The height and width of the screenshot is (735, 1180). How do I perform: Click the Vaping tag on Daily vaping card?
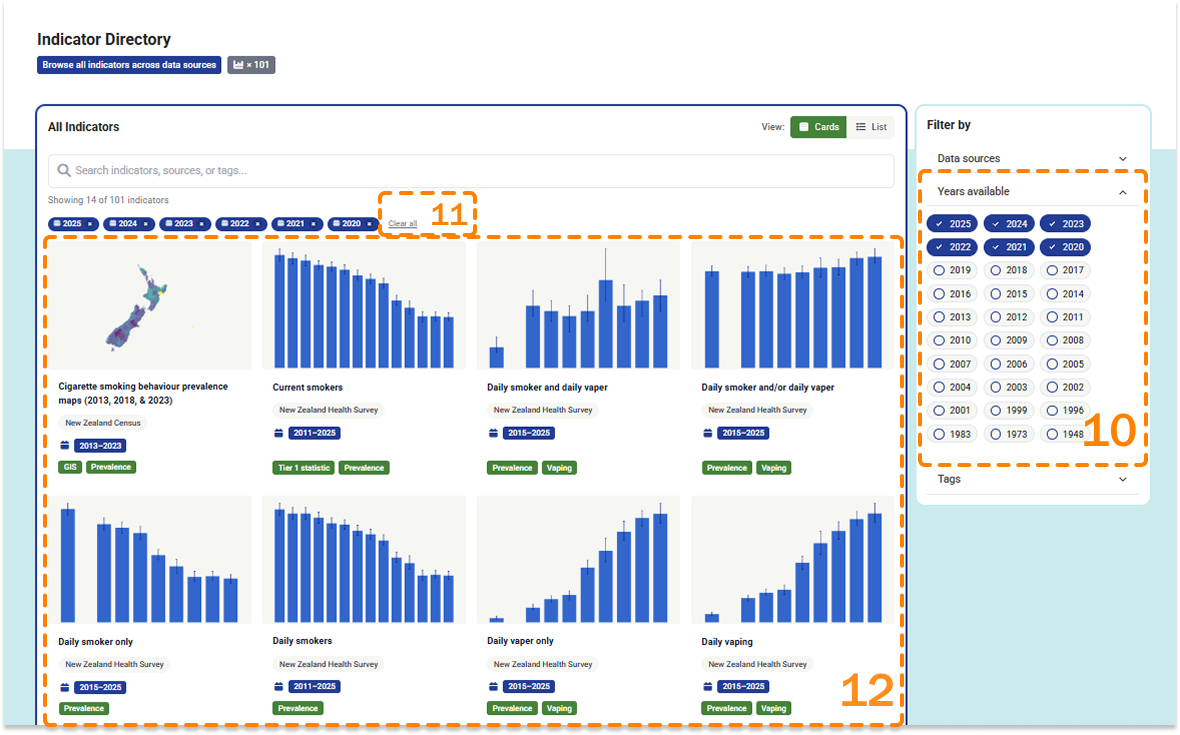[x=773, y=708]
